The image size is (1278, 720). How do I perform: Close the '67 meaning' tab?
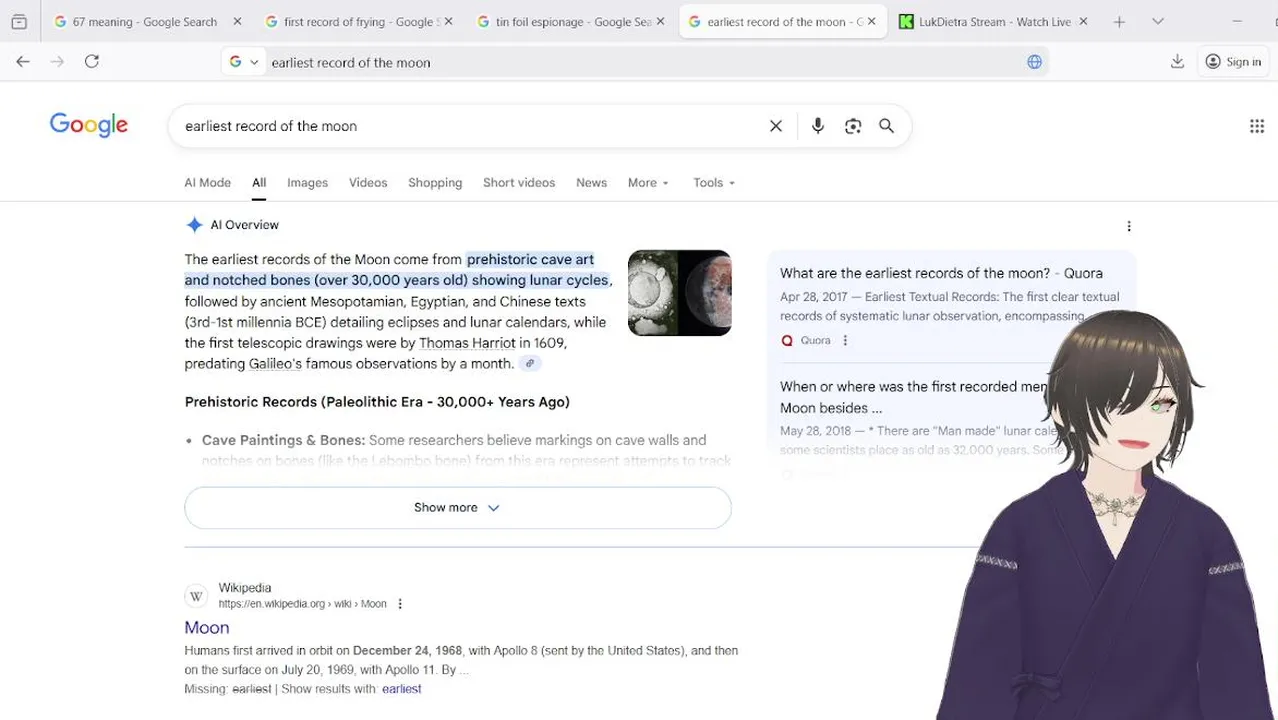pos(237,21)
